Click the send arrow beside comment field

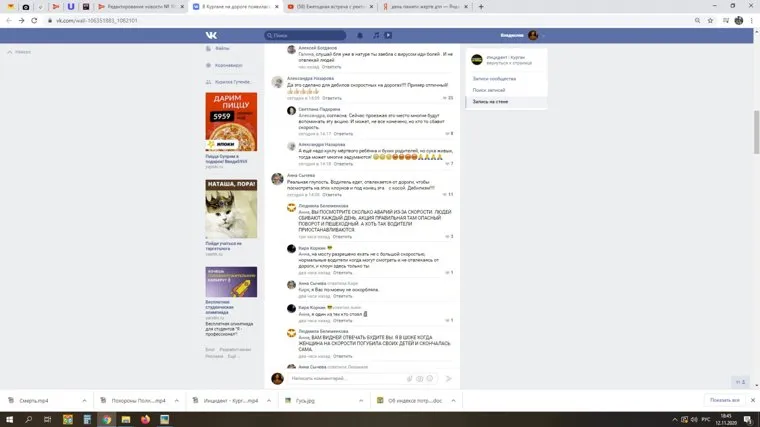click(x=449, y=379)
